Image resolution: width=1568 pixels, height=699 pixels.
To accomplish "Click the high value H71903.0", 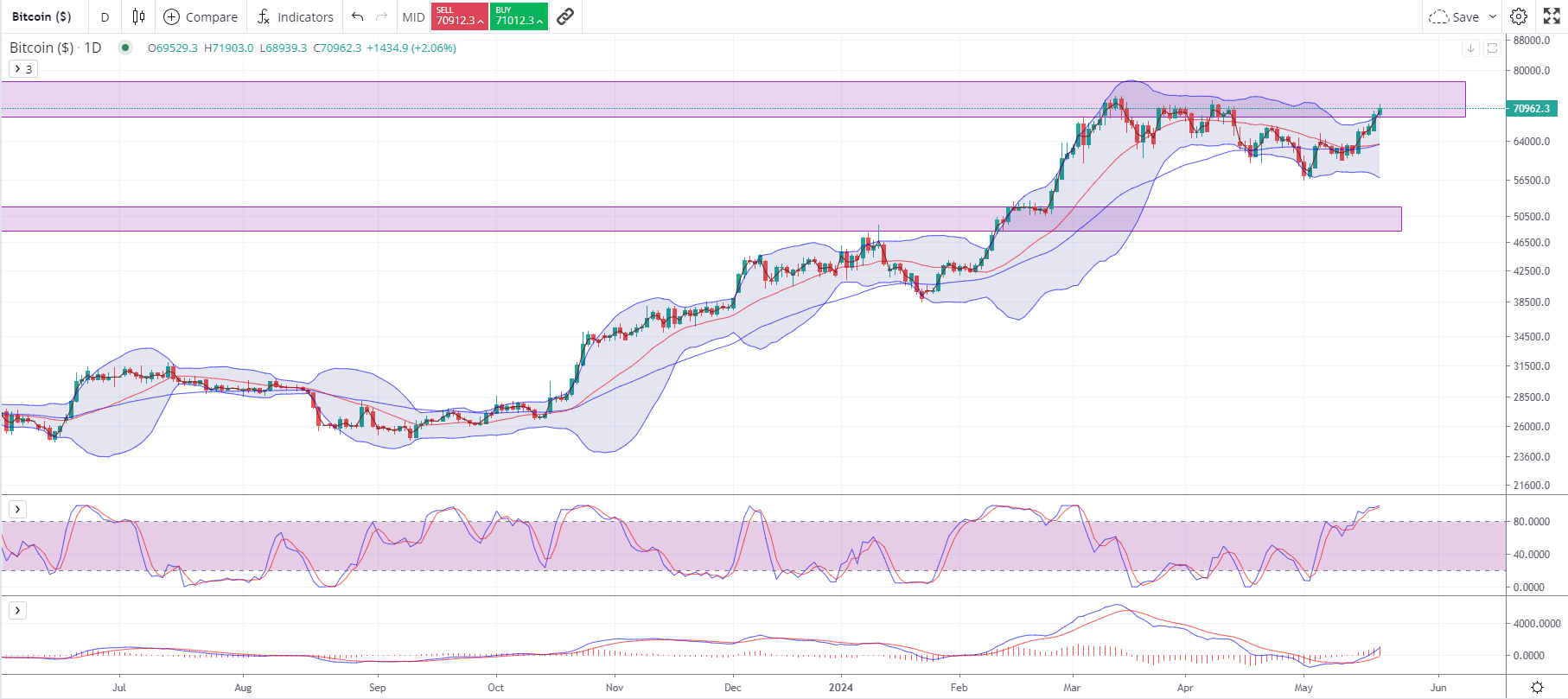I will pyautogui.click(x=229, y=48).
